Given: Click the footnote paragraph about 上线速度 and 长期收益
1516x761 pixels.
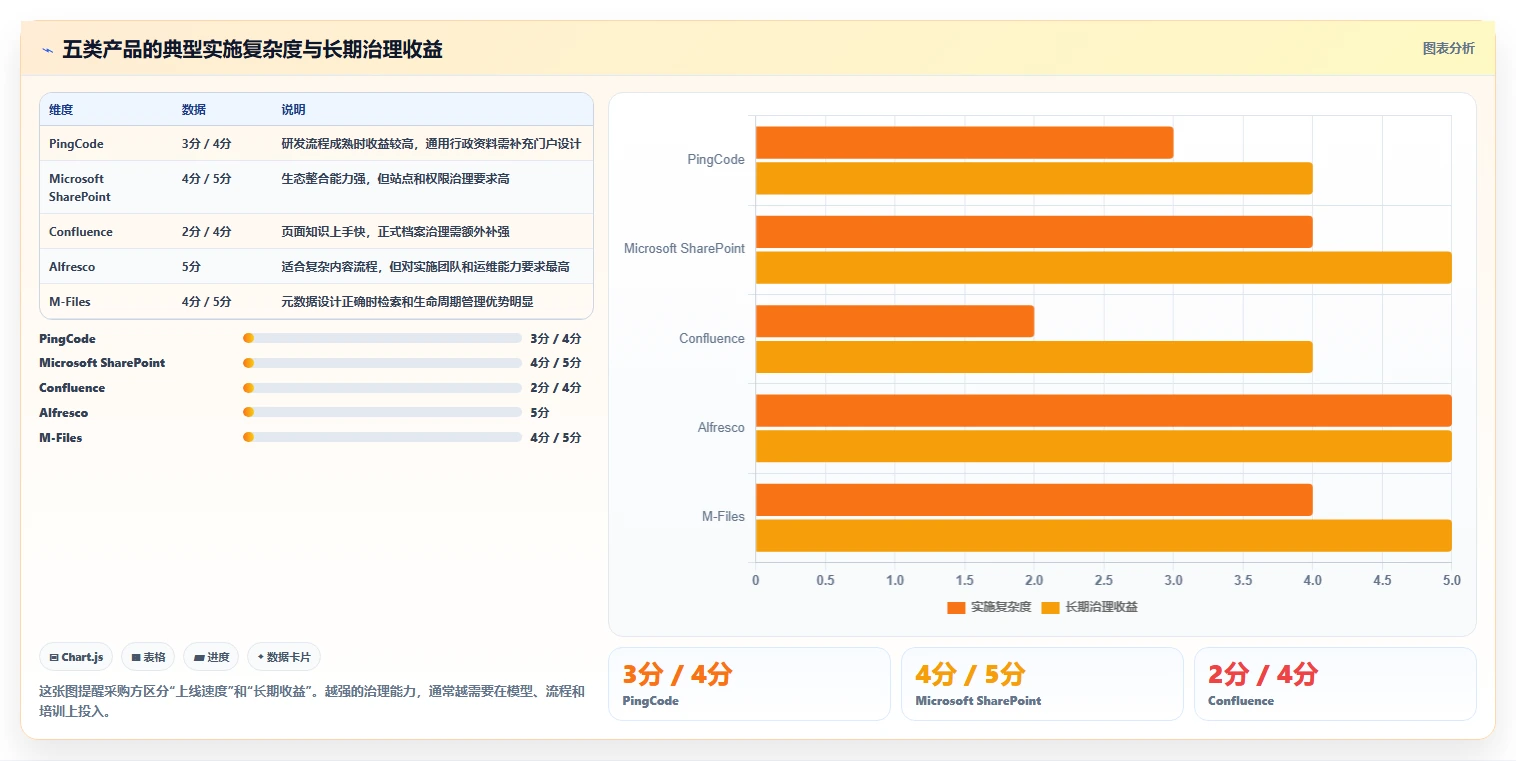Looking at the screenshot, I should [x=312, y=702].
